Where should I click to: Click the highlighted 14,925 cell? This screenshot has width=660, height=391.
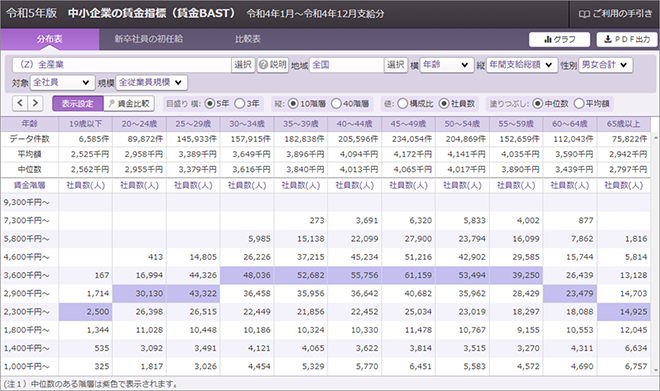coord(624,312)
